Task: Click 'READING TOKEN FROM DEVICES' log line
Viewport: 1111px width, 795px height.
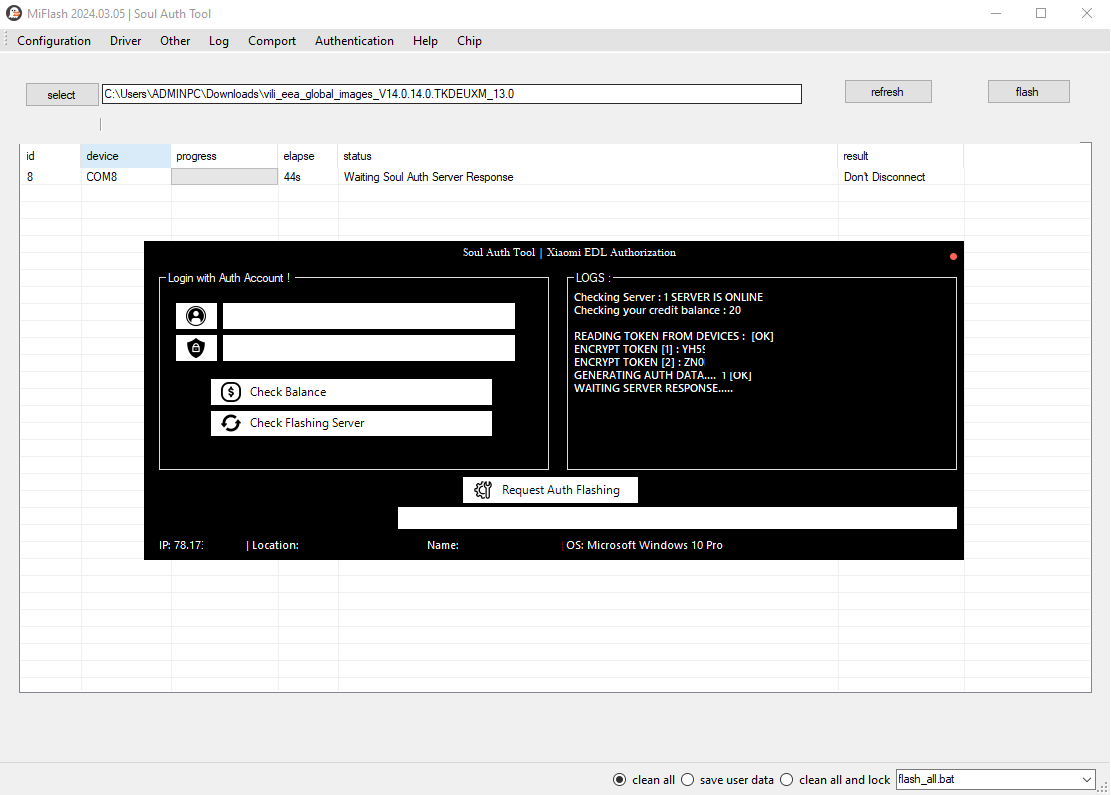Action: pyautogui.click(x=674, y=336)
